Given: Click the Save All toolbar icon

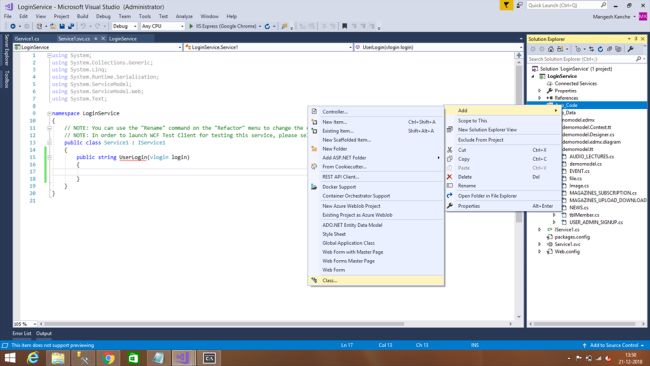Looking at the screenshot, I should click(71, 26).
